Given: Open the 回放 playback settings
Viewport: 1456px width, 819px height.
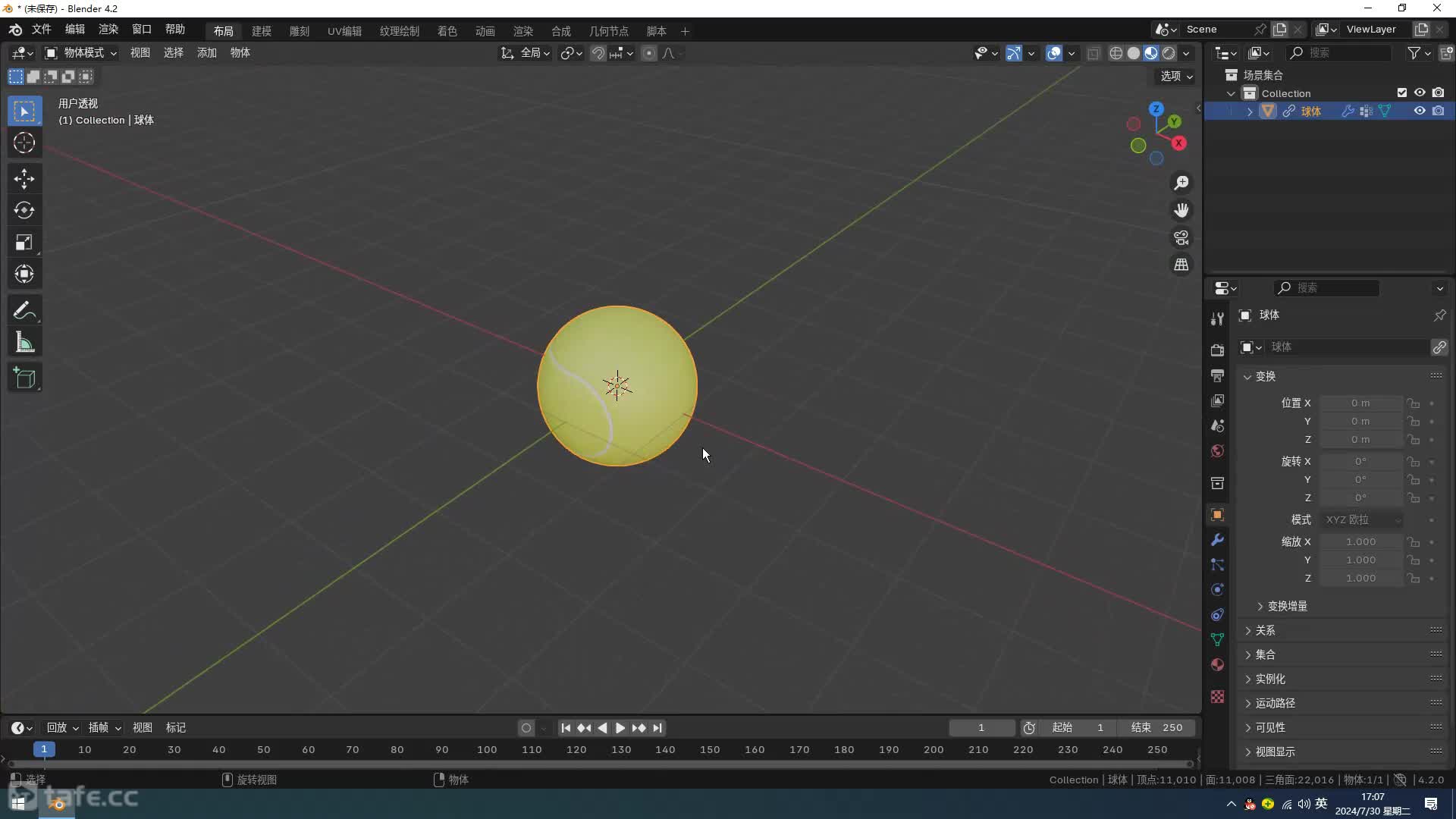Looking at the screenshot, I should (62, 728).
